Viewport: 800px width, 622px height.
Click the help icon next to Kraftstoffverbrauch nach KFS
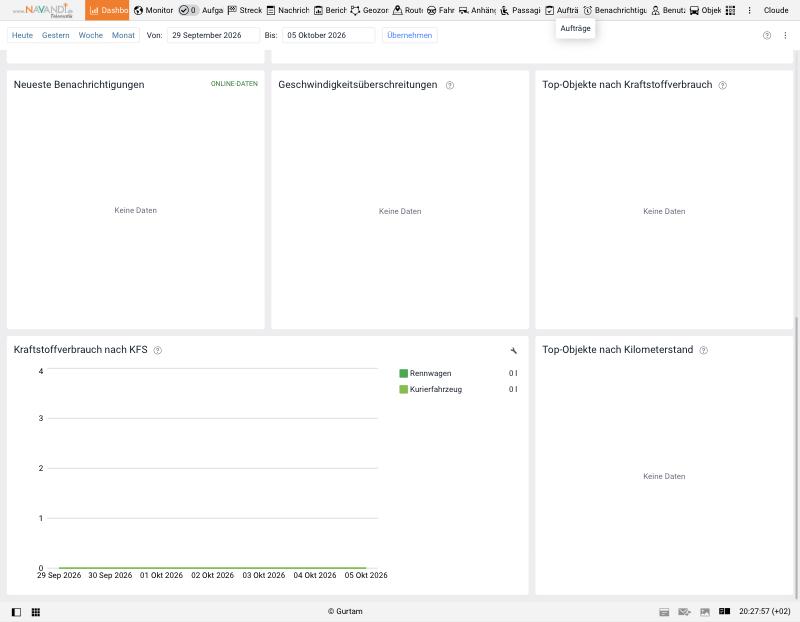click(x=158, y=350)
